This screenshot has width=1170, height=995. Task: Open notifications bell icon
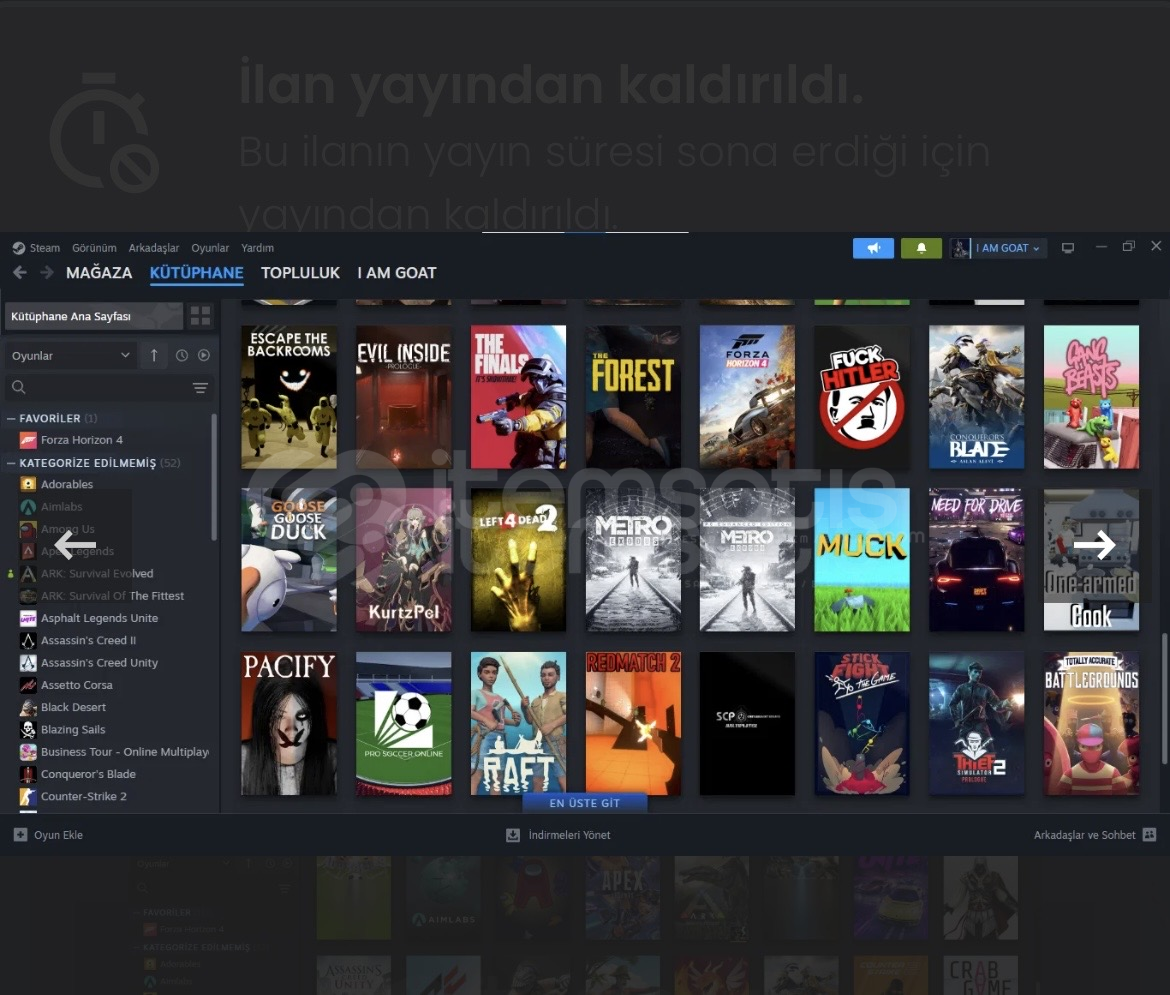[x=921, y=248]
